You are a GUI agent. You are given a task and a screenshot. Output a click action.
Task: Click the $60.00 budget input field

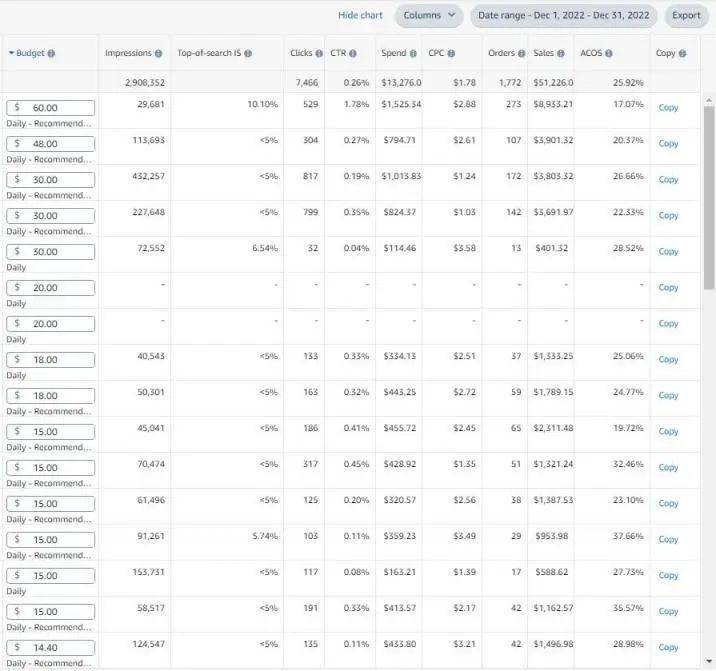[x=51, y=108]
